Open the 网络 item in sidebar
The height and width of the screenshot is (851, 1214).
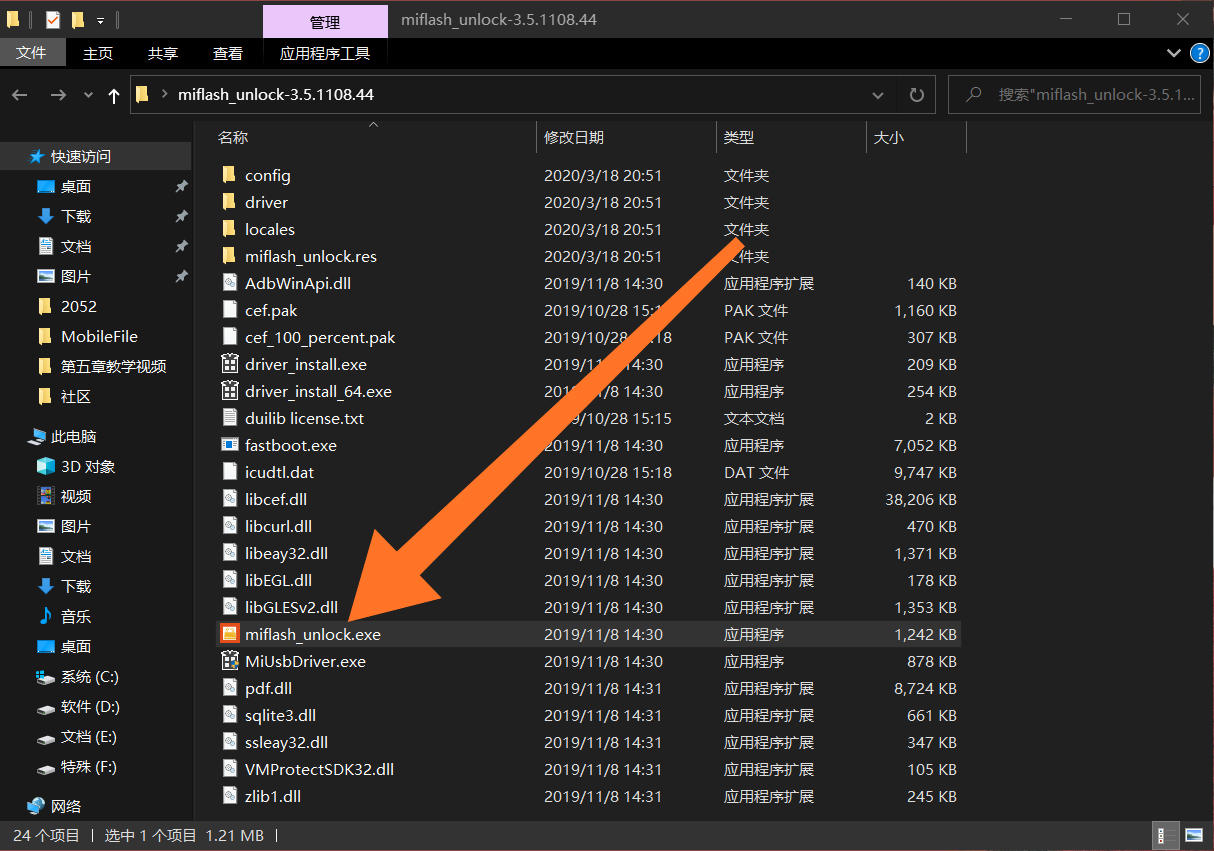tap(55, 805)
